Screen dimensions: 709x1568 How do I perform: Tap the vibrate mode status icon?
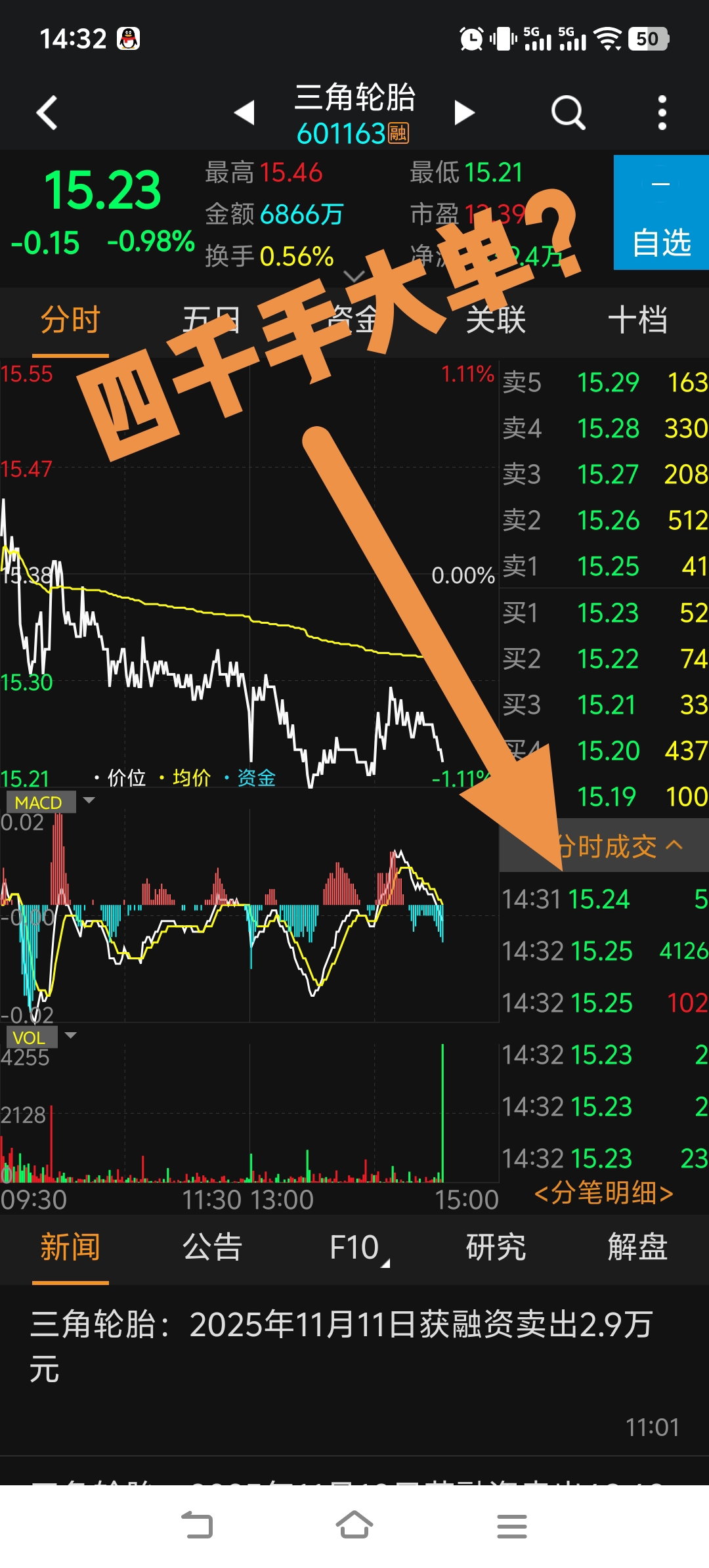point(504,39)
